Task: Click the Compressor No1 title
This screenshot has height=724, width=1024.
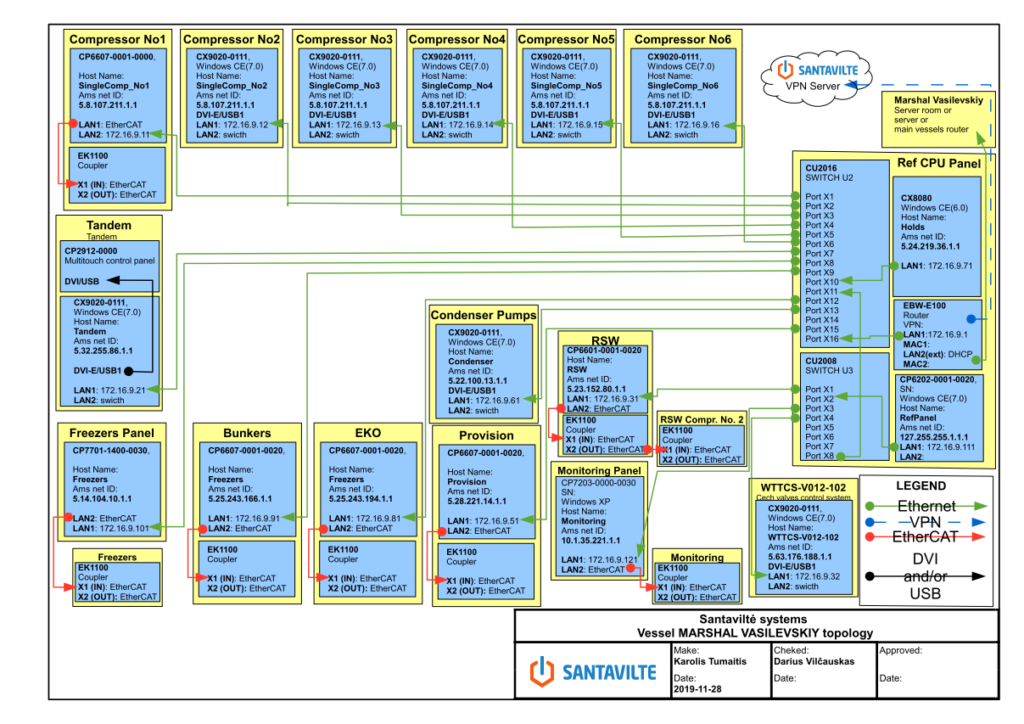Action: 118,39
